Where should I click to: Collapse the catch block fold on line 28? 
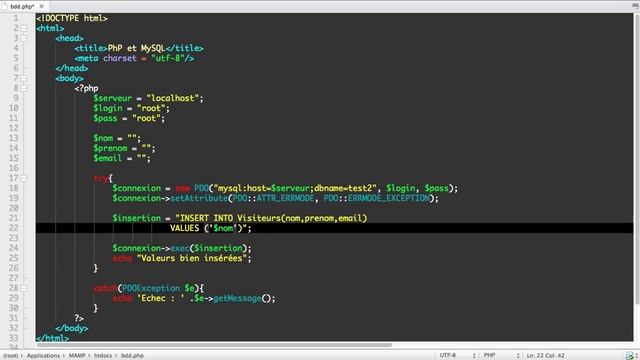(24, 288)
